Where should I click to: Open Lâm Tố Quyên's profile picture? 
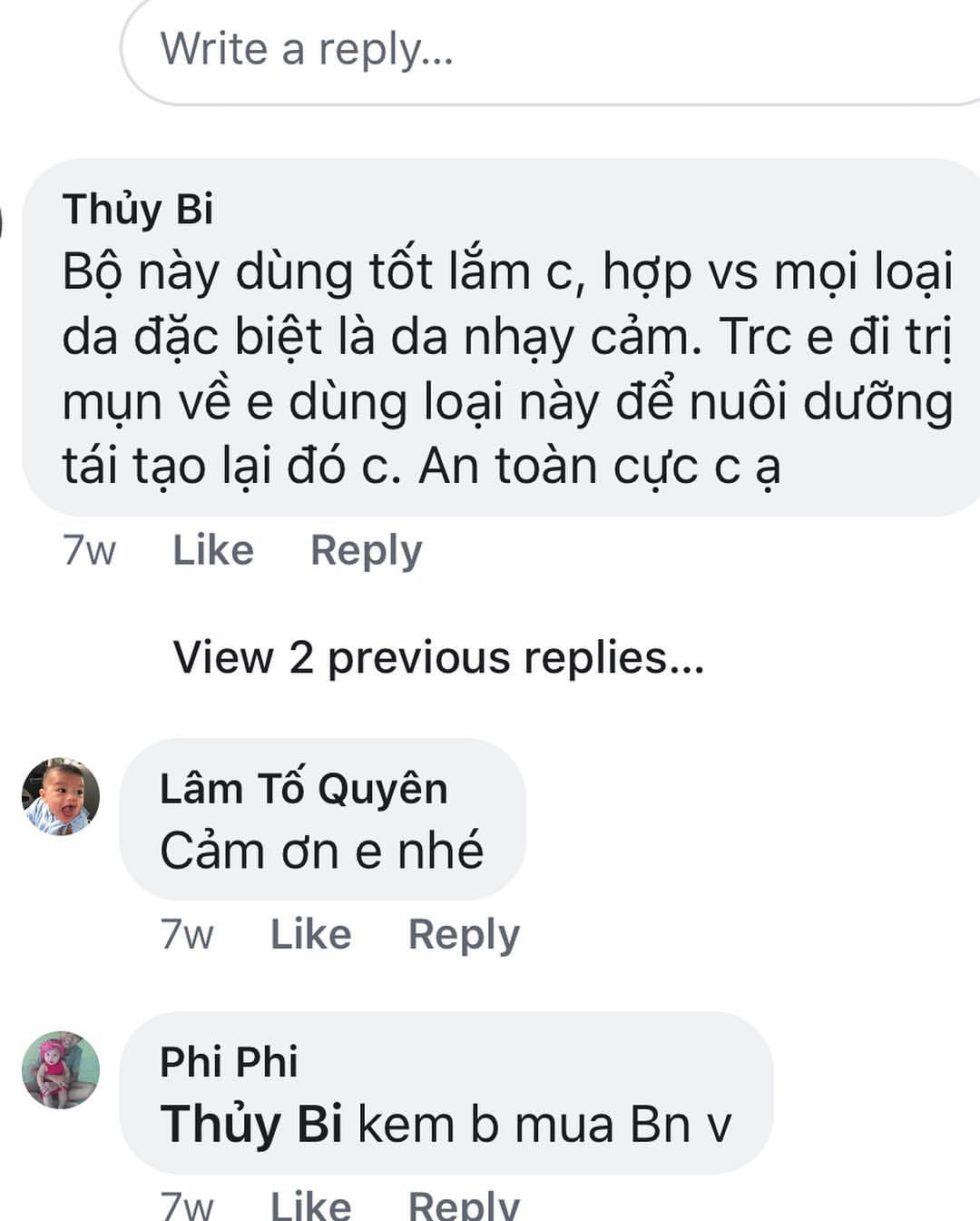61,796
